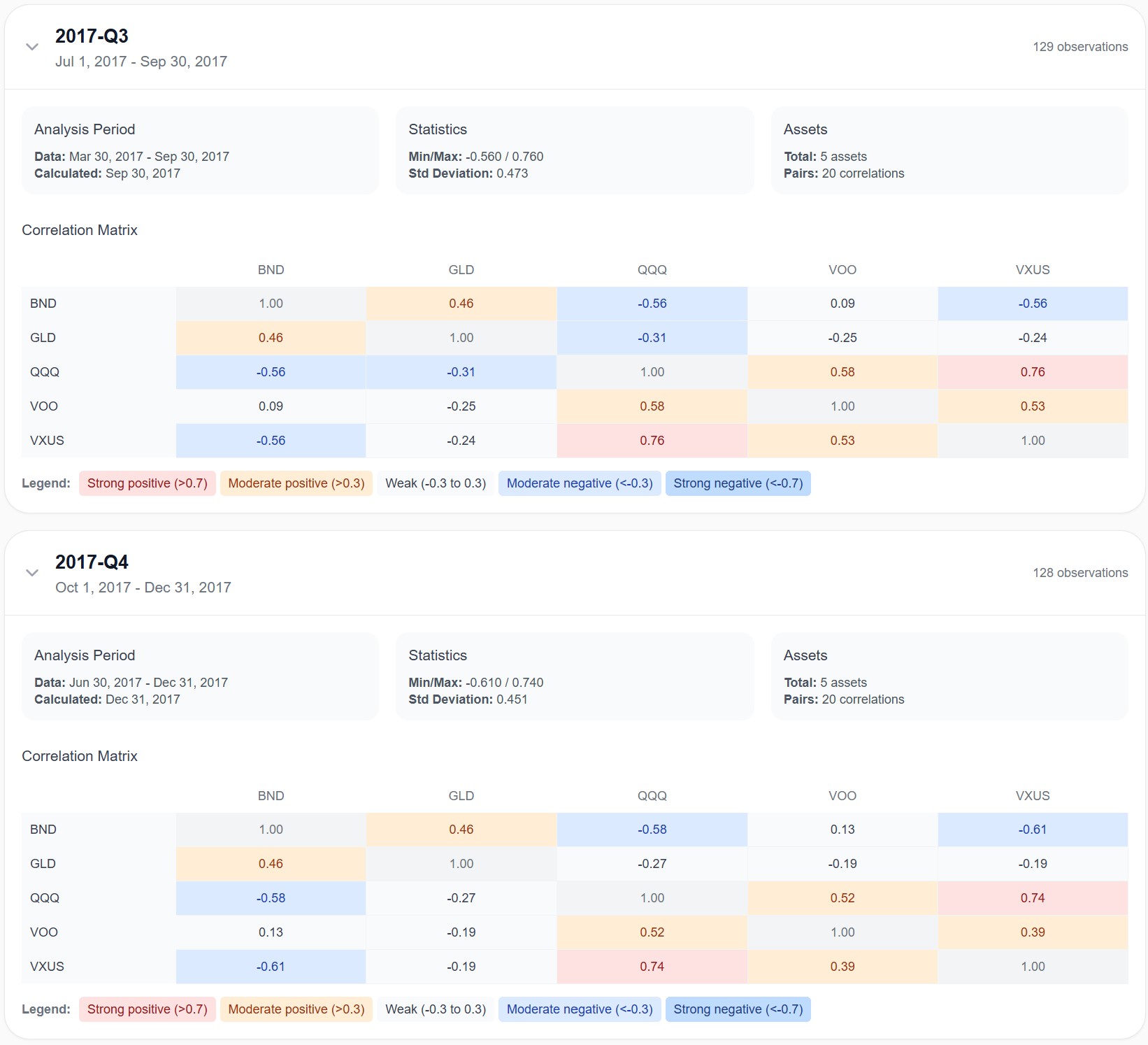Click Moderate positive legend chip in 2017-Q3

pos(296,483)
